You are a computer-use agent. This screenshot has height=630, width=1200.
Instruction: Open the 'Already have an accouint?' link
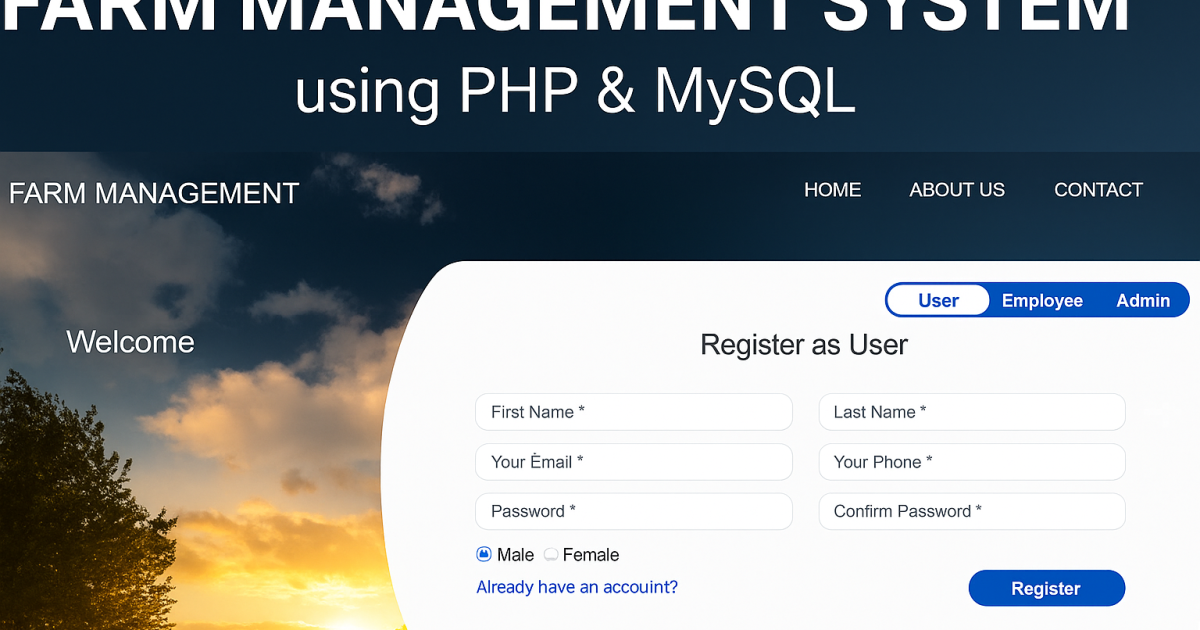(577, 587)
